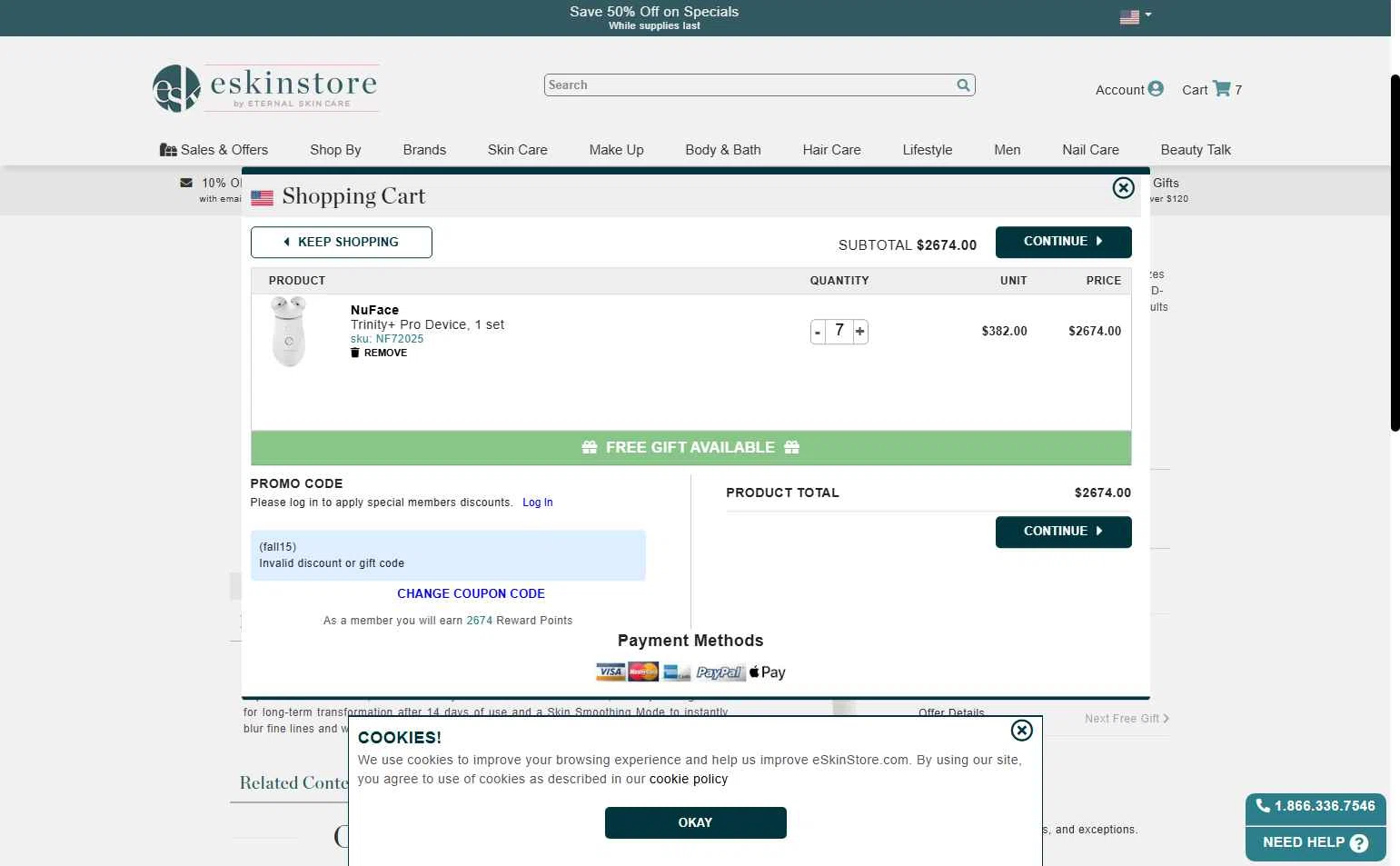Image resolution: width=1400 pixels, height=866 pixels.
Task: Click the FREE GIFT AVAILABLE banner
Action: pos(690,448)
